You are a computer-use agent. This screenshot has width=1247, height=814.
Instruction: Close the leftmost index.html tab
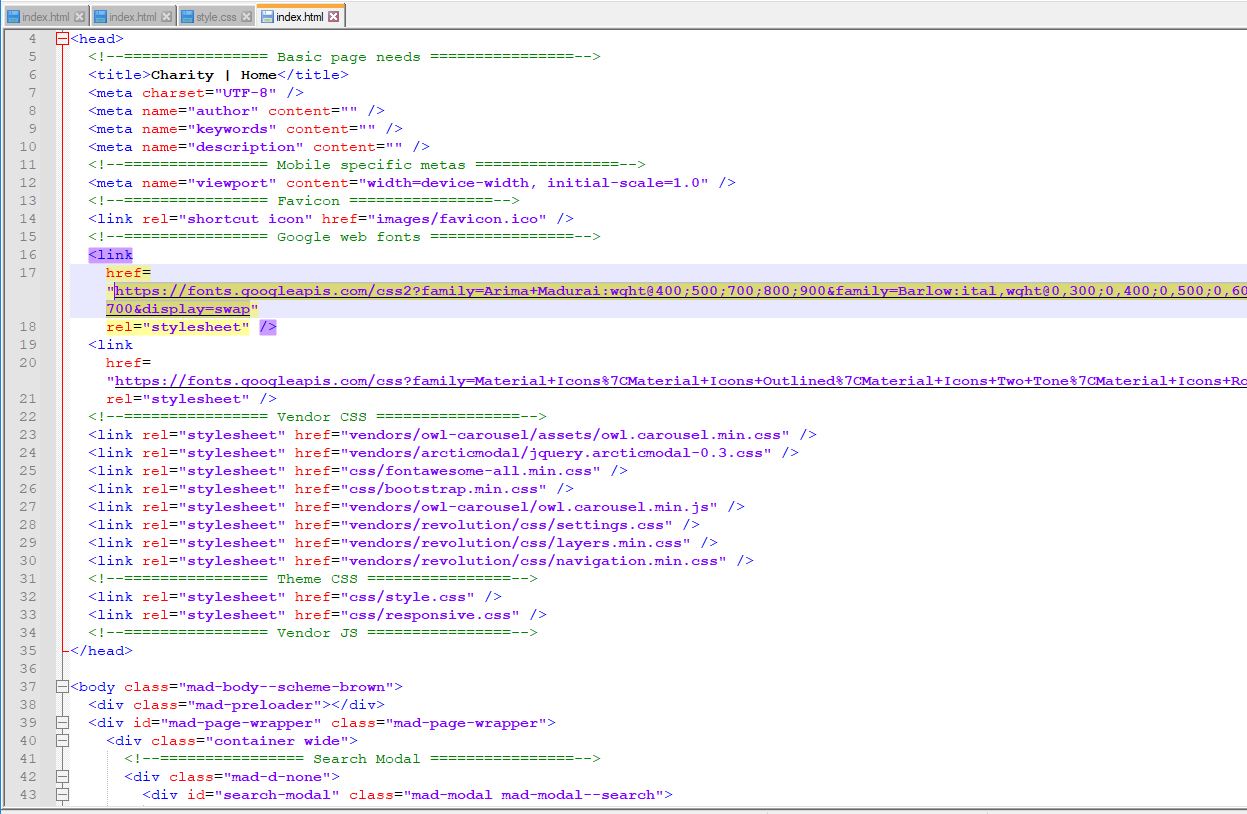click(x=80, y=17)
